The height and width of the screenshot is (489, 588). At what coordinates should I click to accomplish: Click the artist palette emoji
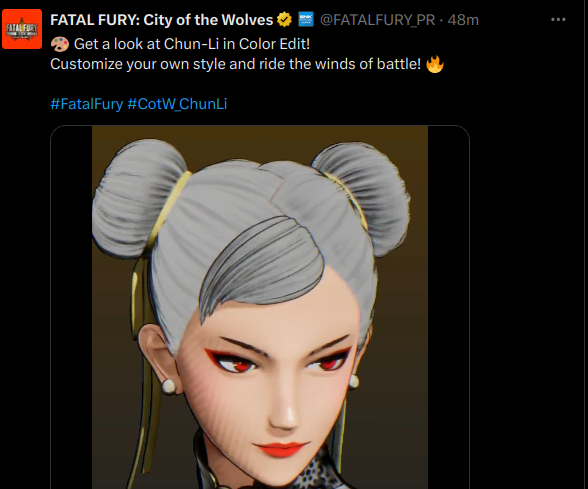pos(60,44)
